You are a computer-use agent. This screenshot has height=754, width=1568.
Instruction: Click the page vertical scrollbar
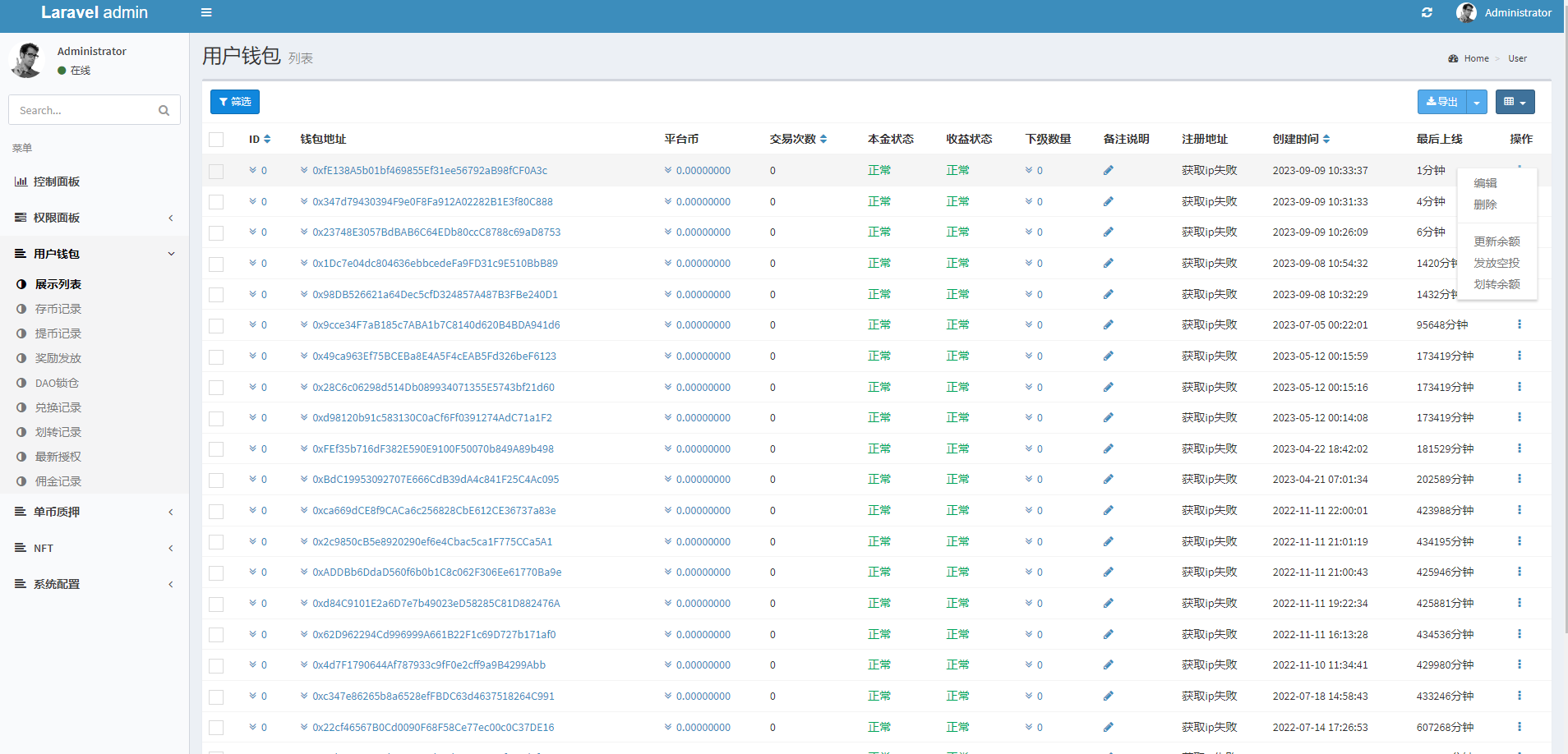[x=1565, y=329]
